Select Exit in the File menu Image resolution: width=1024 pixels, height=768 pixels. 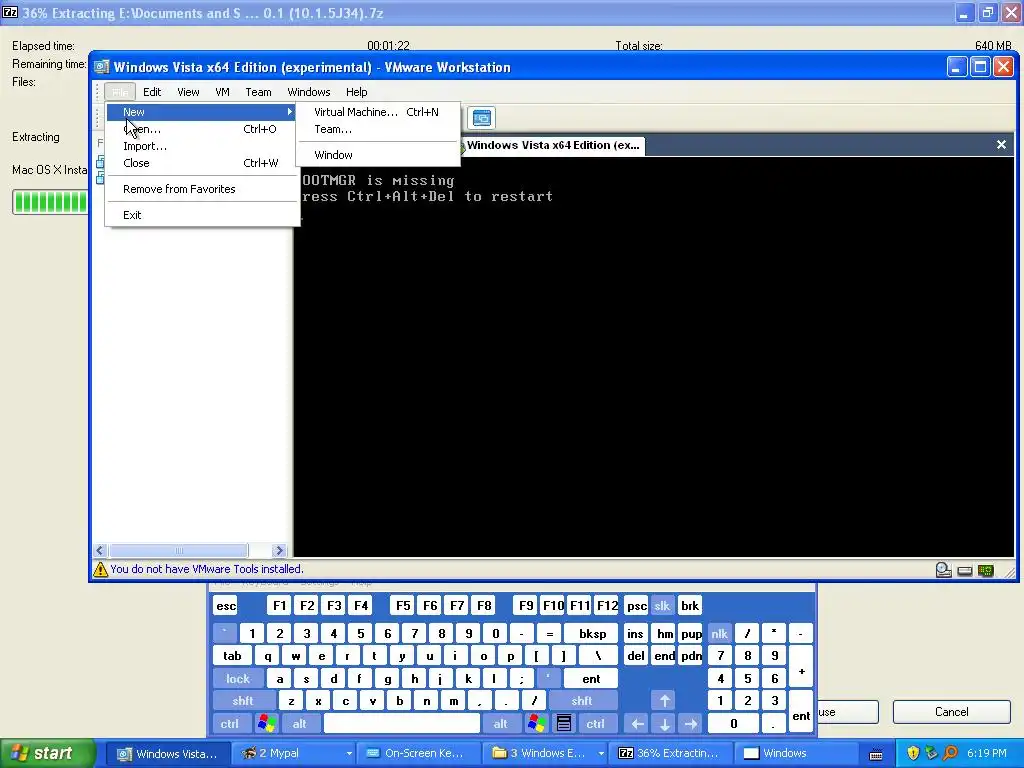click(202, 215)
